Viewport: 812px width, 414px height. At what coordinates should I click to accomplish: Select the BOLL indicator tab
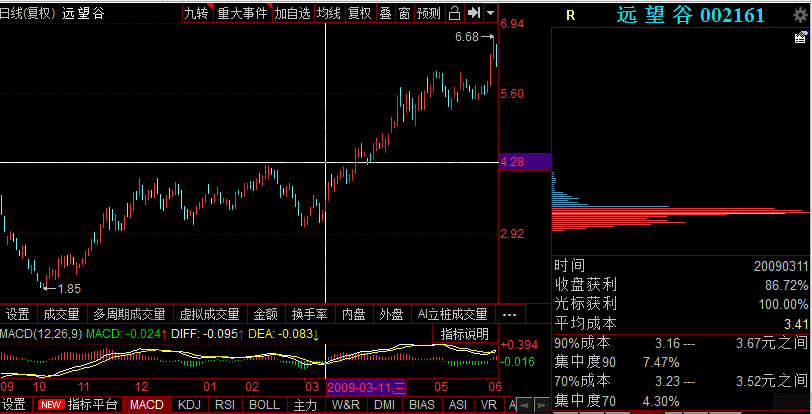tap(264, 405)
